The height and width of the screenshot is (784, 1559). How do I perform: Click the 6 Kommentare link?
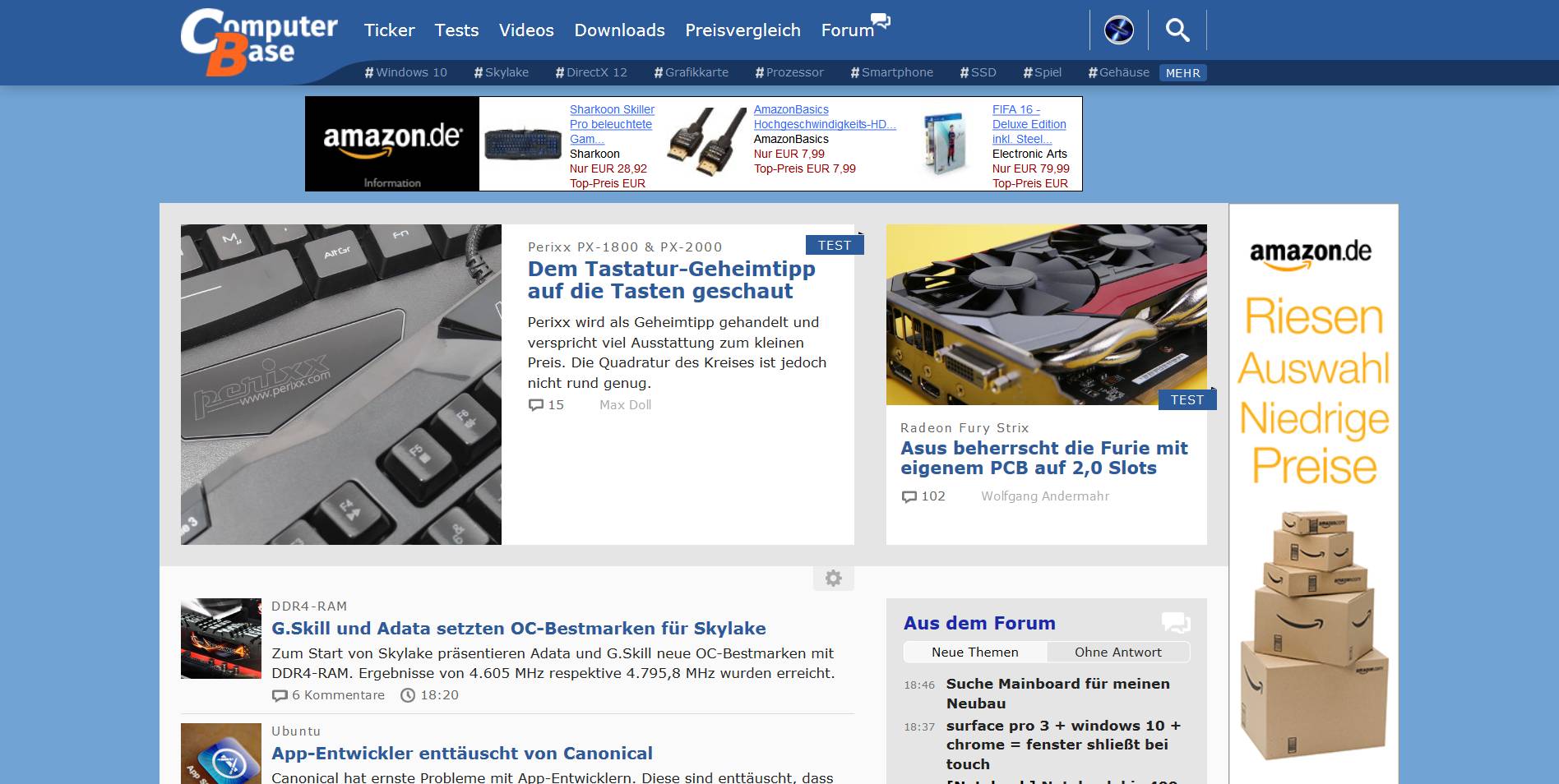click(338, 695)
